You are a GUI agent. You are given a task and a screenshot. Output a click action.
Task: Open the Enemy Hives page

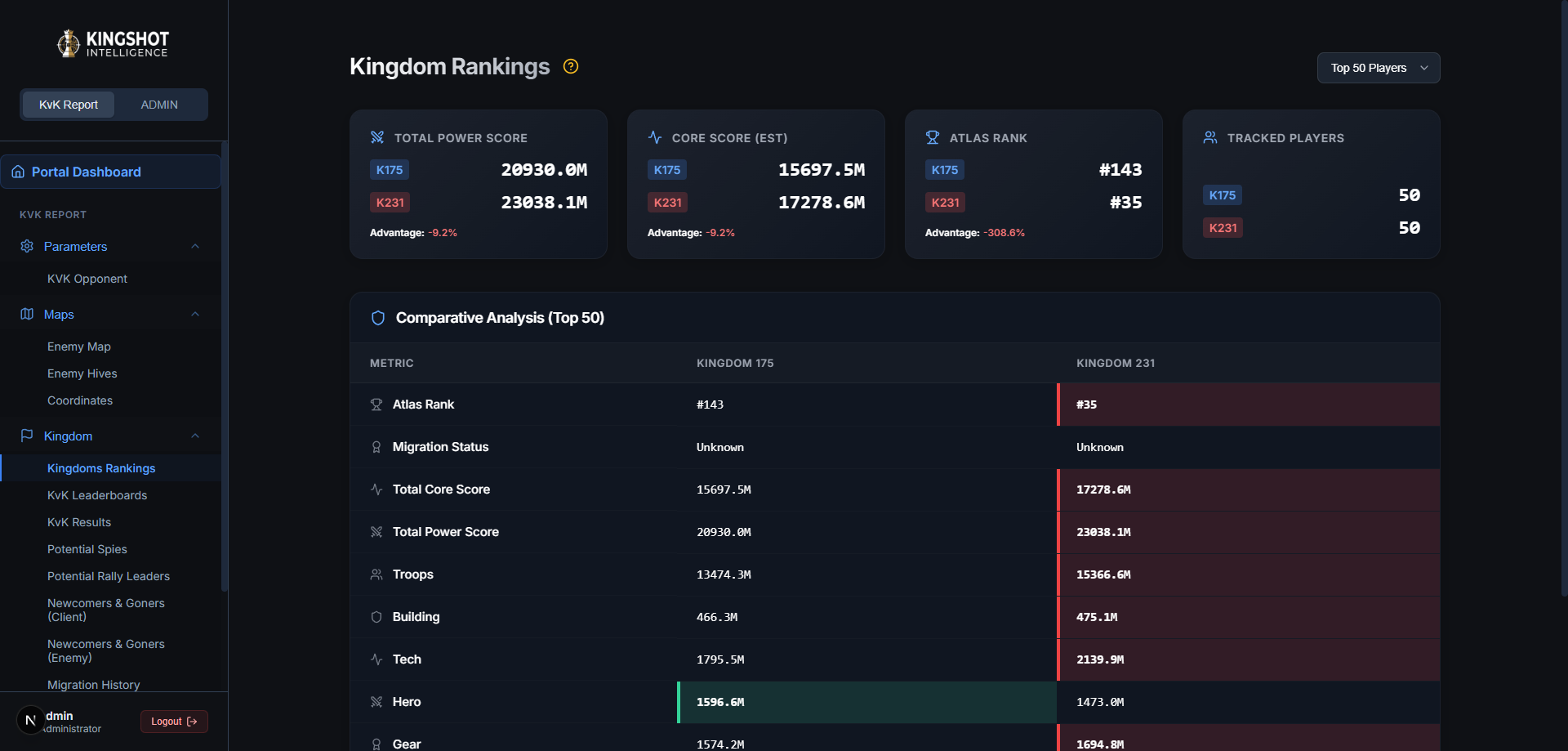coord(82,373)
